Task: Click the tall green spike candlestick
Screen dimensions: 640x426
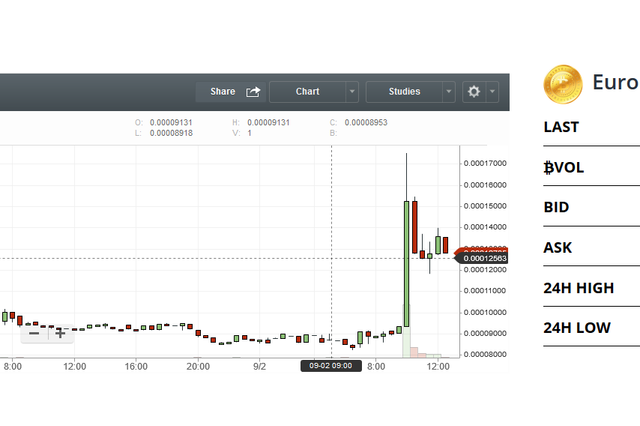Action: pyautogui.click(x=407, y=264)
